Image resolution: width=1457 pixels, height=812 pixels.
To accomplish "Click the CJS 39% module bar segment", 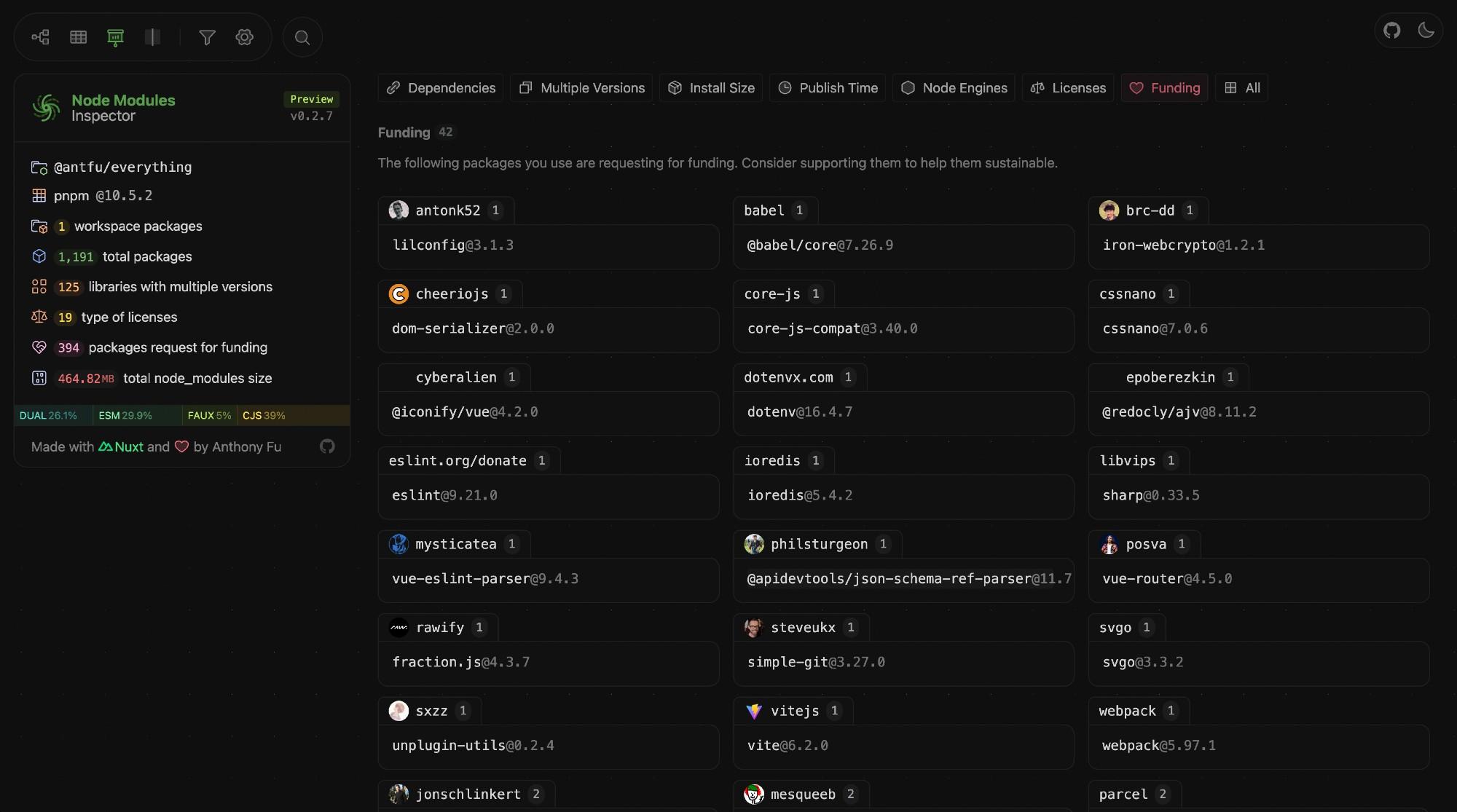I will click(x=293, y=416).
